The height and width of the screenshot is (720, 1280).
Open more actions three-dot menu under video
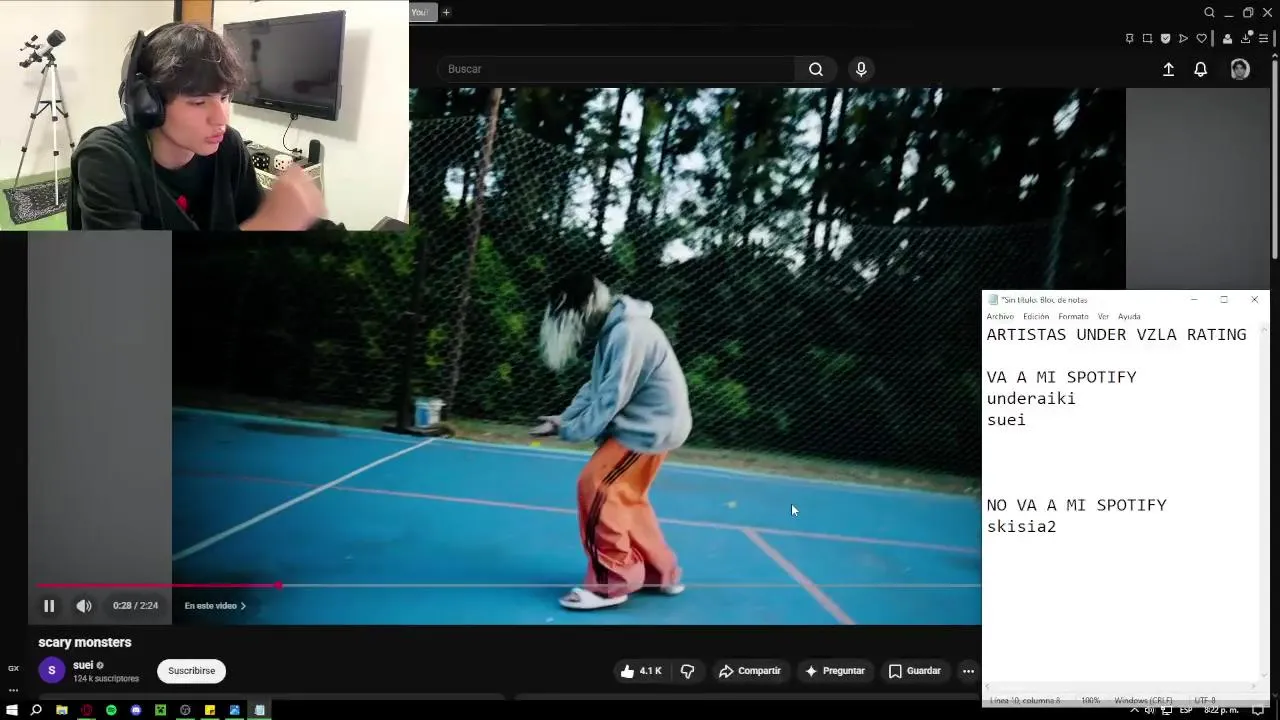(968, 671)
